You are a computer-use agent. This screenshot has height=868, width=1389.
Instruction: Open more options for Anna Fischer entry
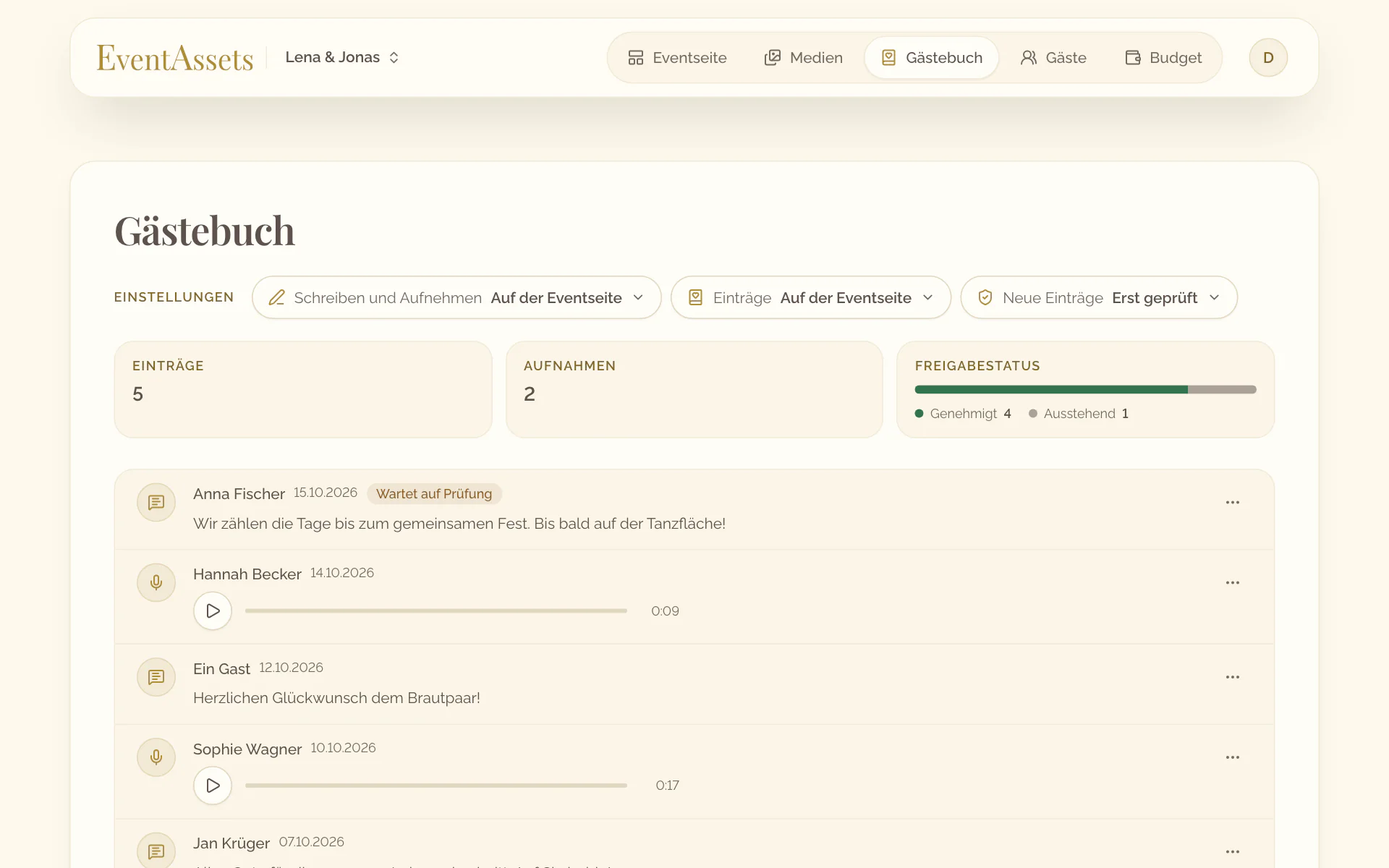pyautogui.click(x=1233, y=502)
